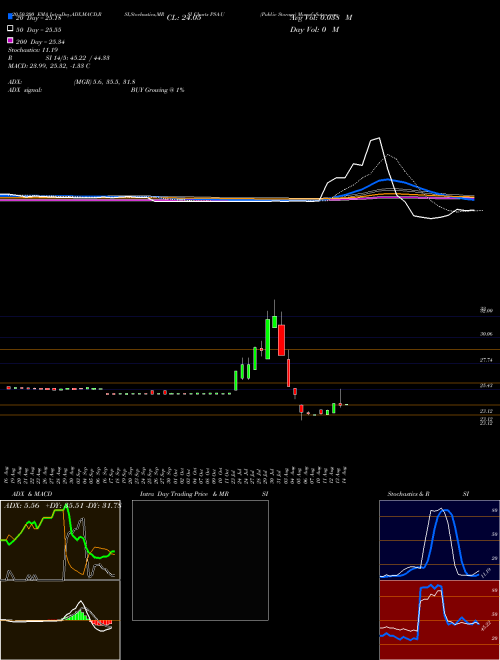This screenshot has width=500, height=660.
Task: Click the '(MGR) 5.6, 35.5, 31.8' ADX values
Action: tap(104, 82)
